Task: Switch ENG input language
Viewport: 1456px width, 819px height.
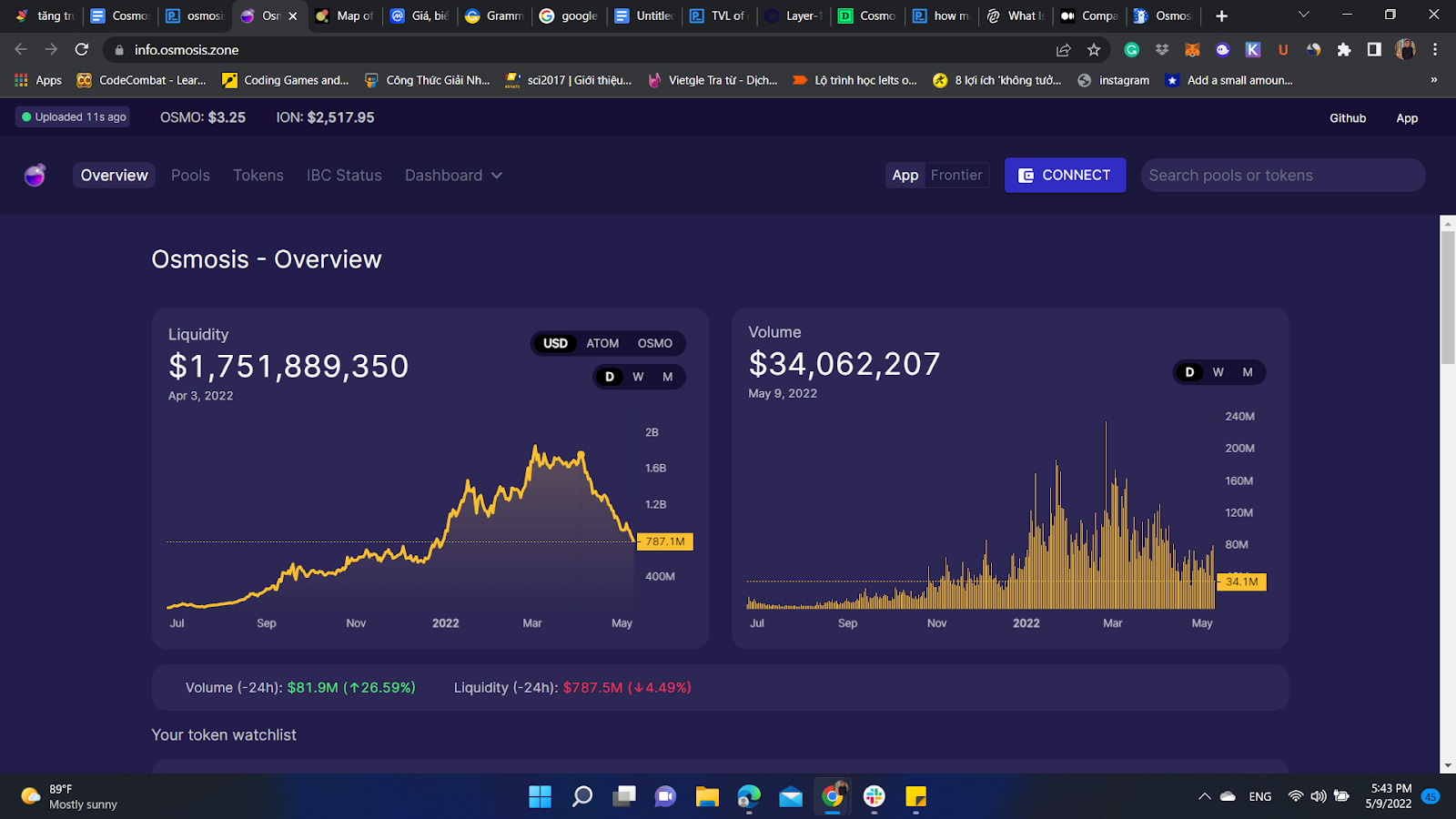Action: pyautogui.click(x=1260, y=796)
